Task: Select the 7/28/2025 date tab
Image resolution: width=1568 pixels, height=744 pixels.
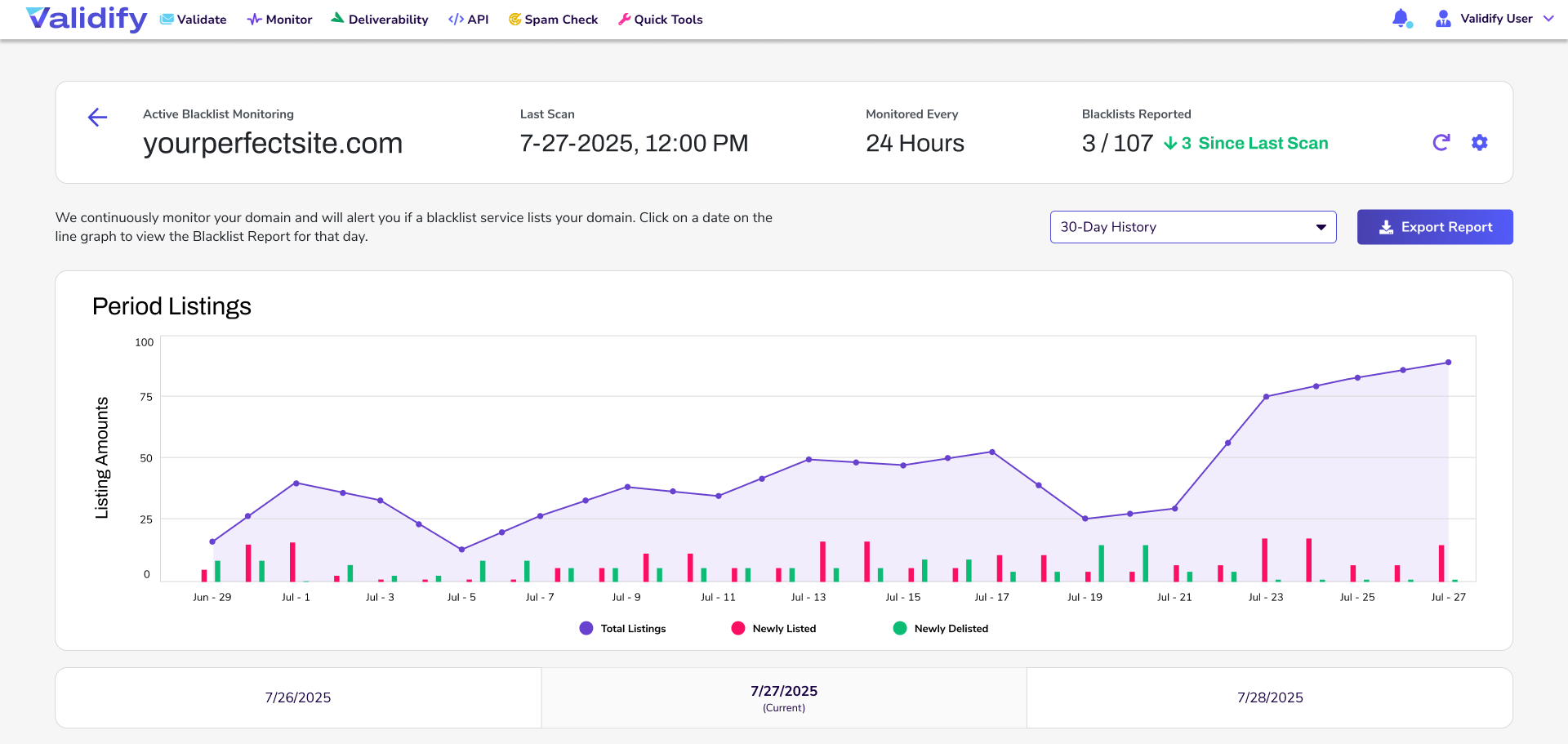Action: coord(1269,697)
